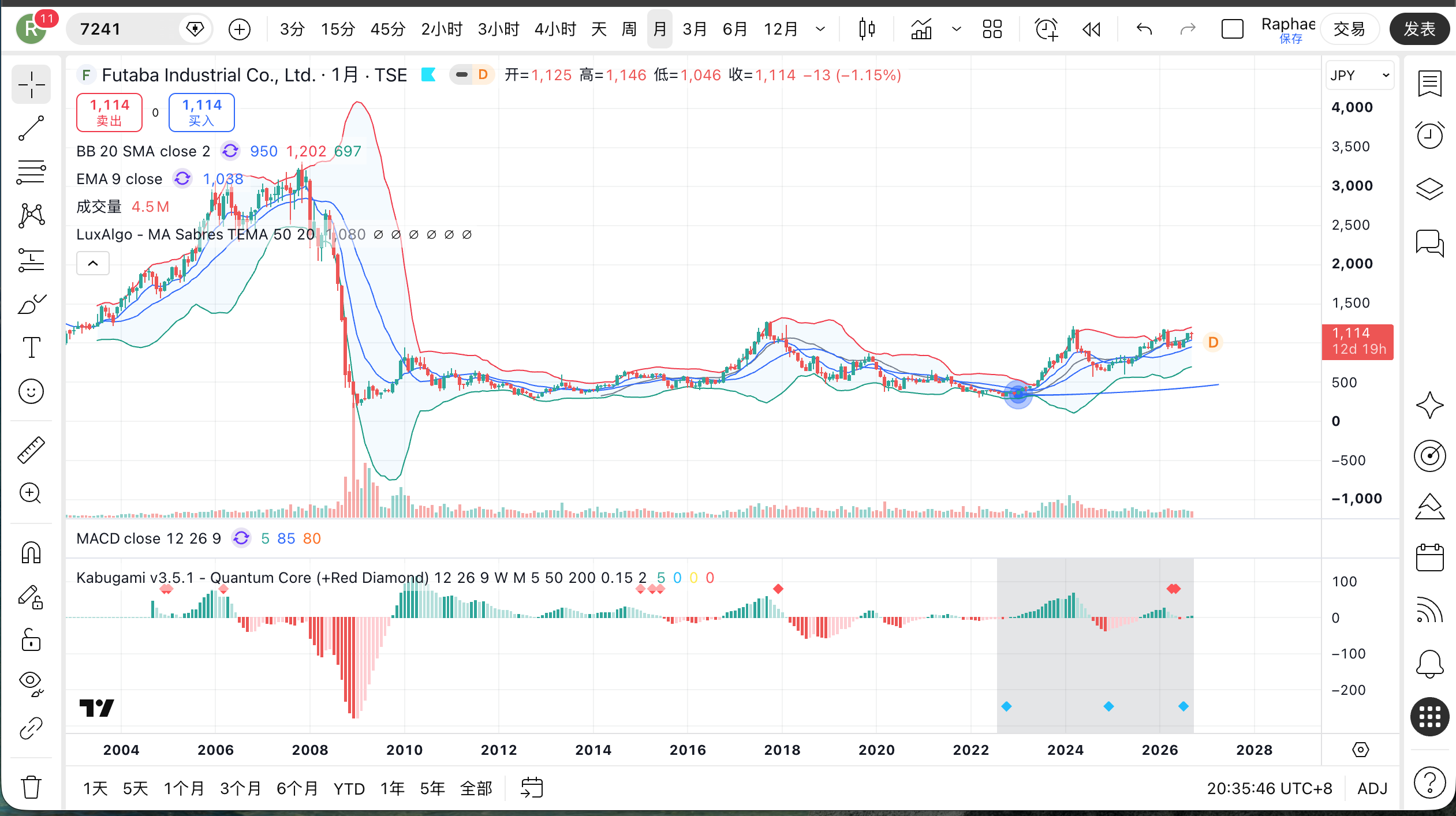Image resolution: width=1456 pixels, height=816 pixels.
Task: Set the date range to 5年
Action: (x=432, y=788)
